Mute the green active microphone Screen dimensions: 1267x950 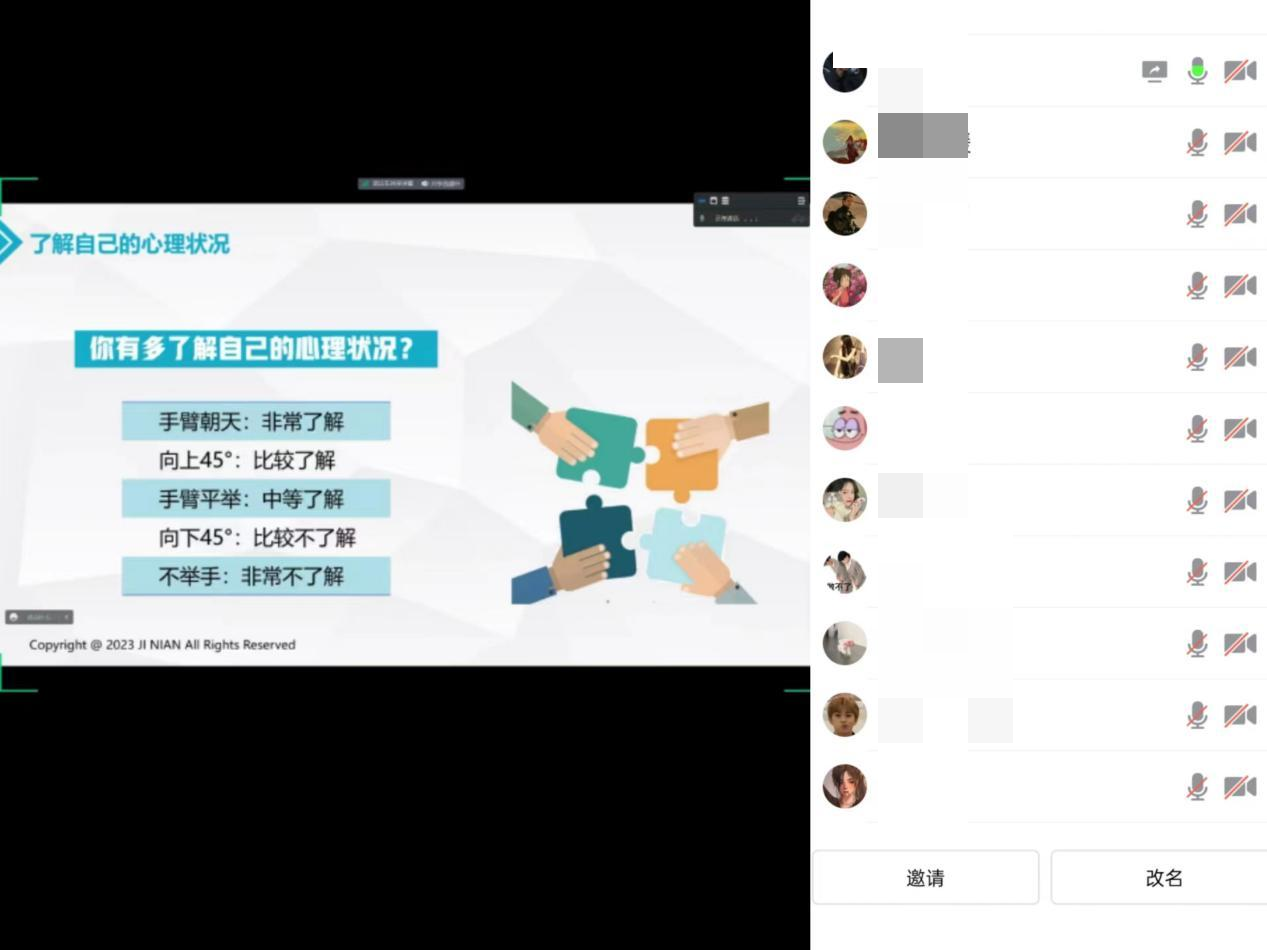point(1197,71)
